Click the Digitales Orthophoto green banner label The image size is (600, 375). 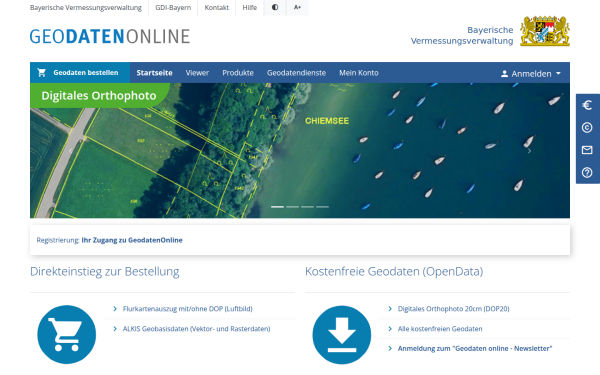pyautogui.click(x=99, y=95)
